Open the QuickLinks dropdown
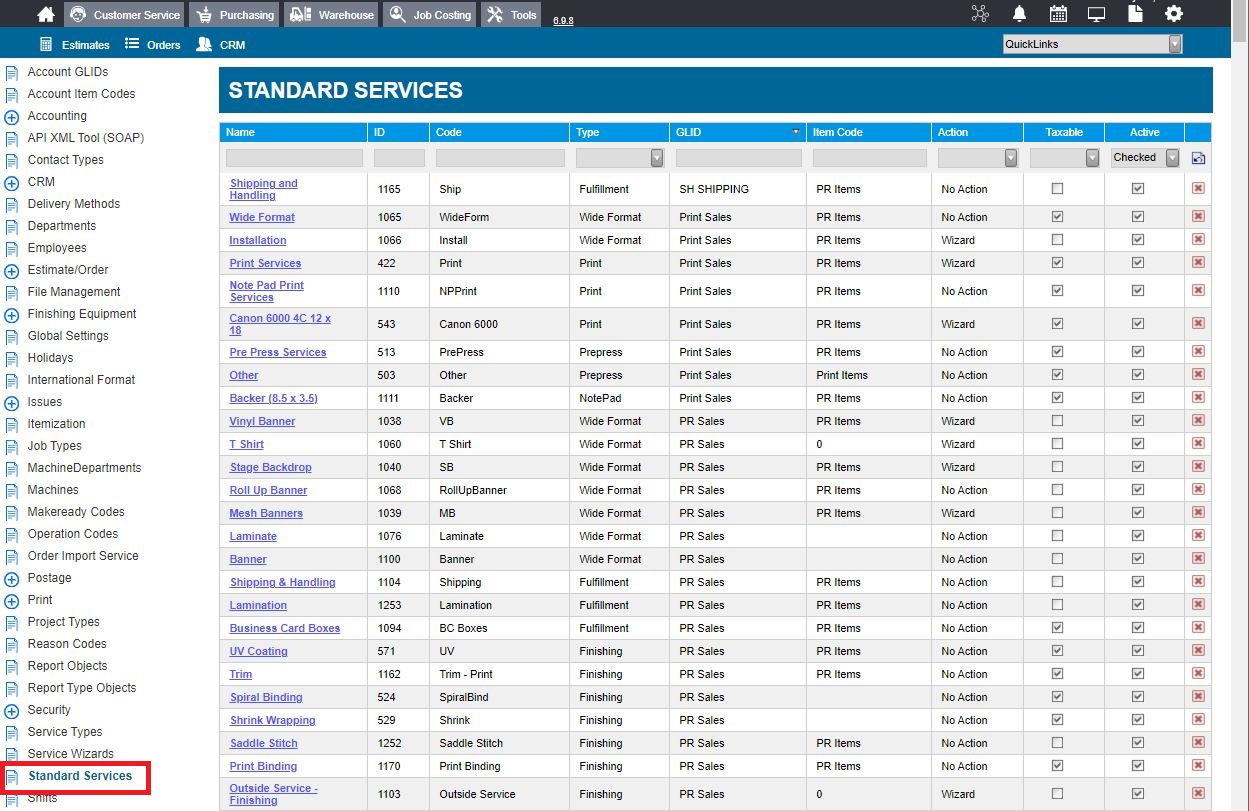1249x811 pixels. pyautogui.click(x=1092, y=44)
